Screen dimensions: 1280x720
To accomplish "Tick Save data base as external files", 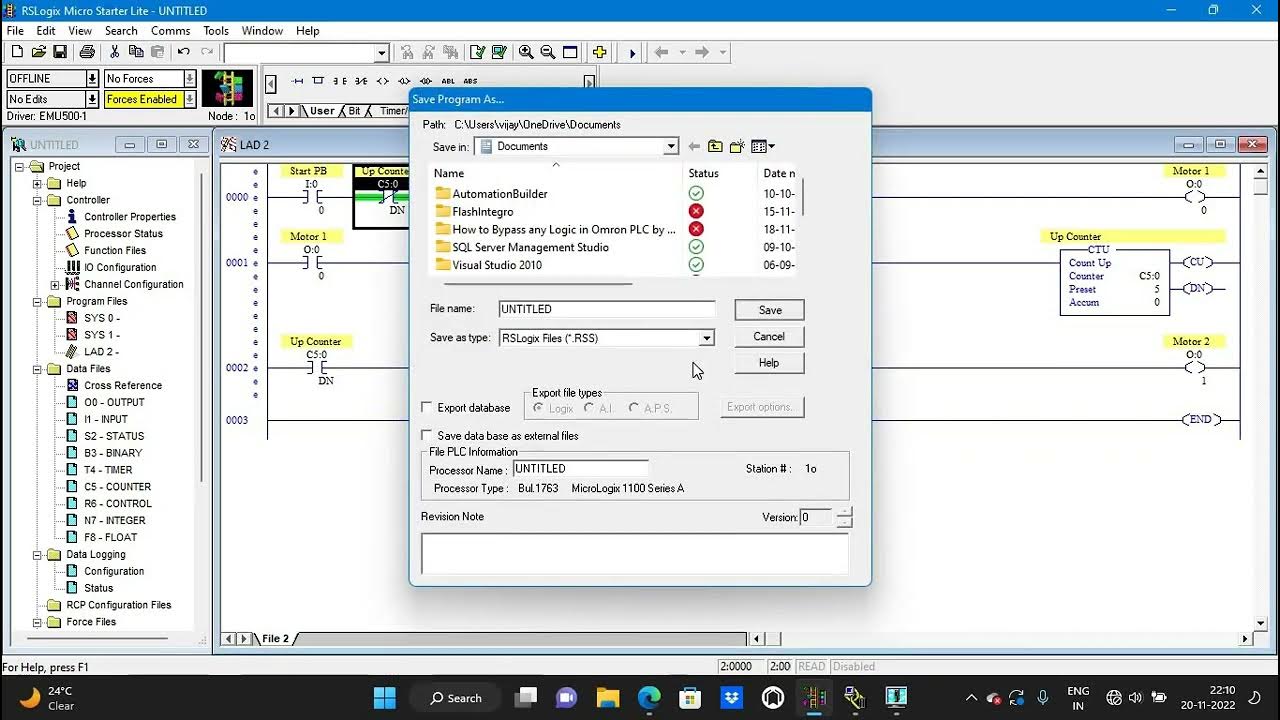I will 427,435.
